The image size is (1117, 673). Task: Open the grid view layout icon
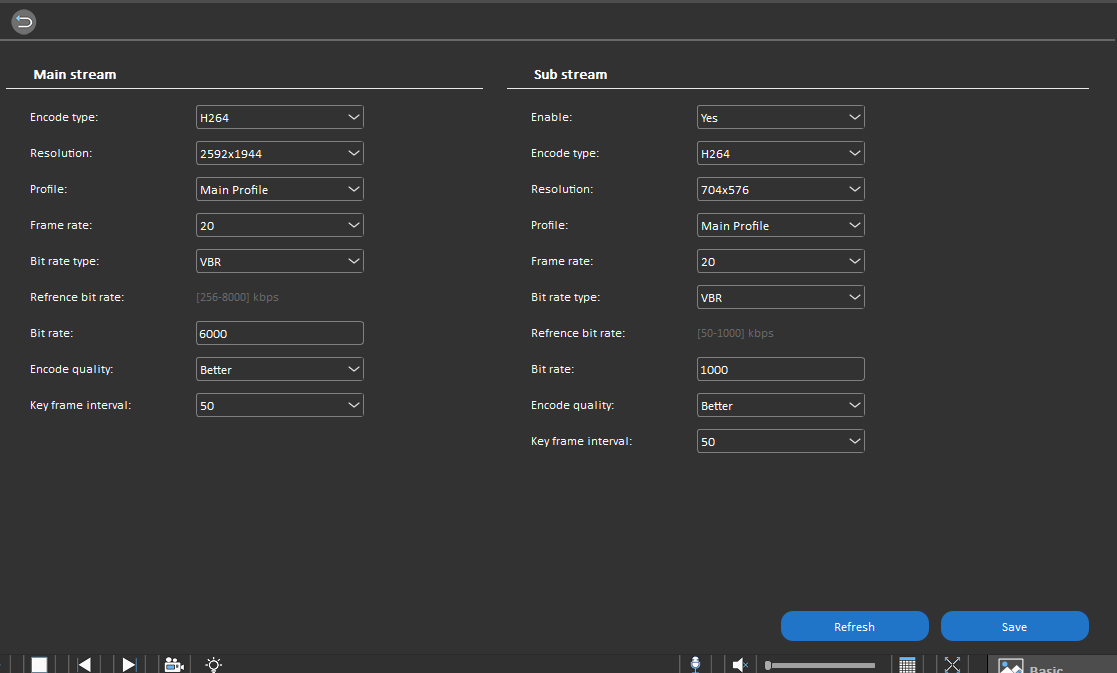[x=907, y=663]
